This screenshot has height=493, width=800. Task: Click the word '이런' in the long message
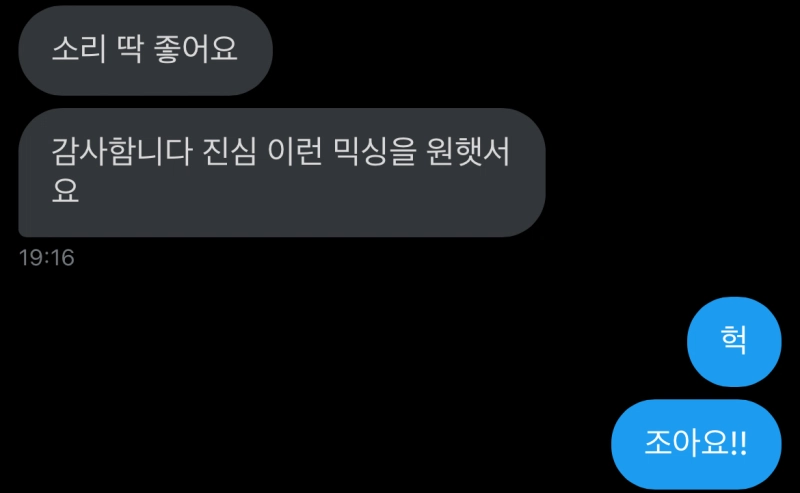[295, 152]
